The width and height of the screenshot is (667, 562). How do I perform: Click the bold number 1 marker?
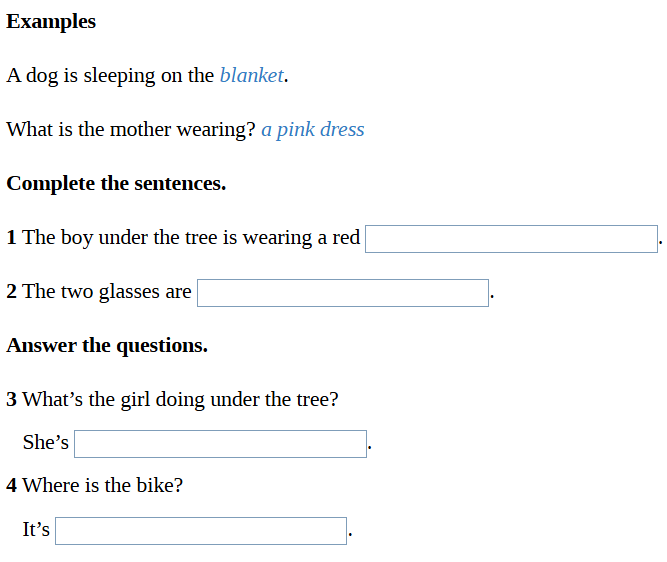pyautogui.click(x=11, y=238)
